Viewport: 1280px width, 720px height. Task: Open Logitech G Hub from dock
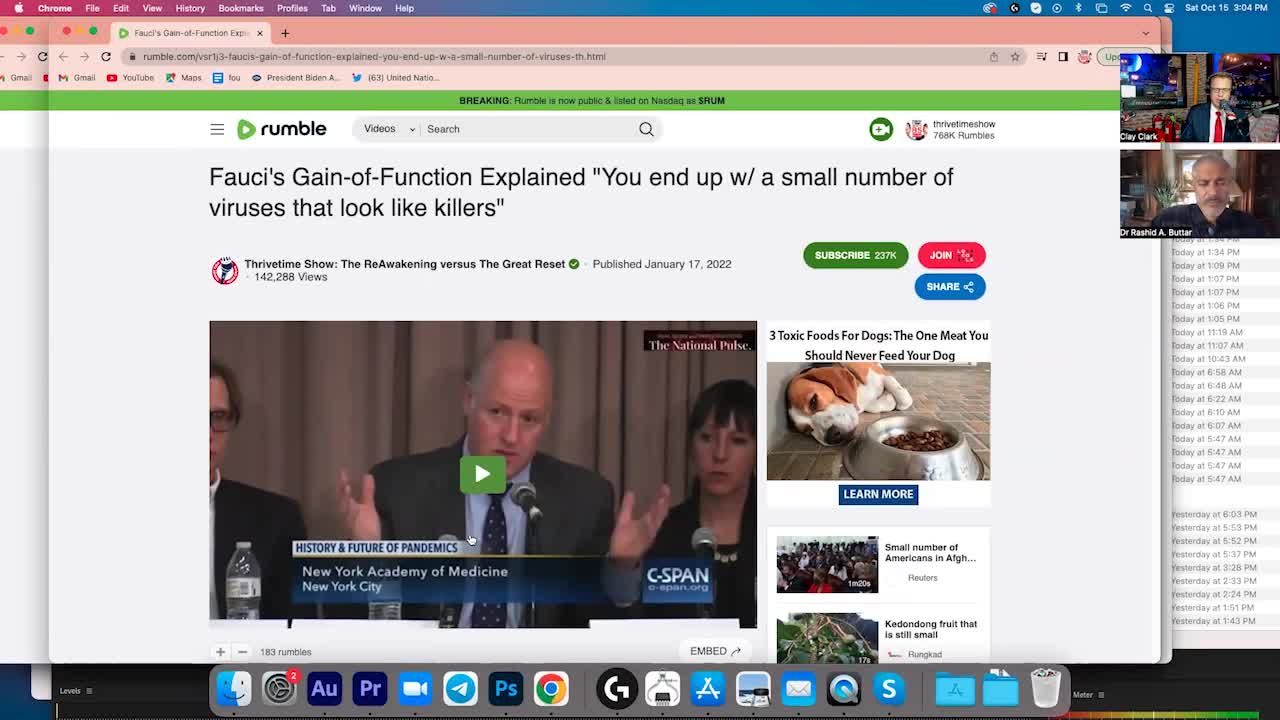click(x=617, y=689)
